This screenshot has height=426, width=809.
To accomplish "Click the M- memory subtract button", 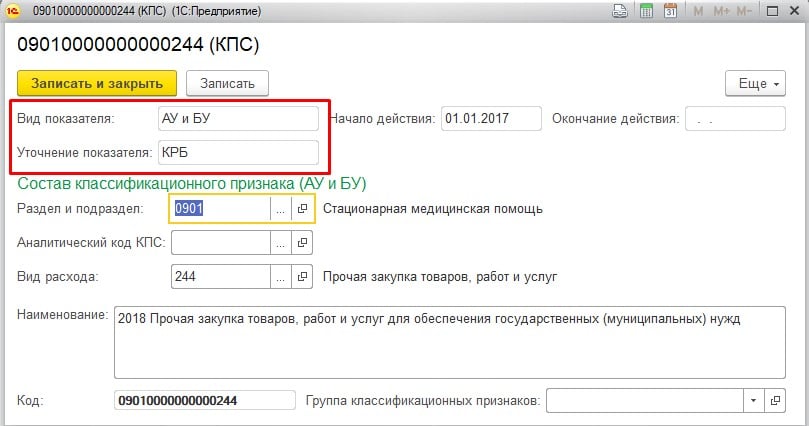I will [x=744, y=11].
